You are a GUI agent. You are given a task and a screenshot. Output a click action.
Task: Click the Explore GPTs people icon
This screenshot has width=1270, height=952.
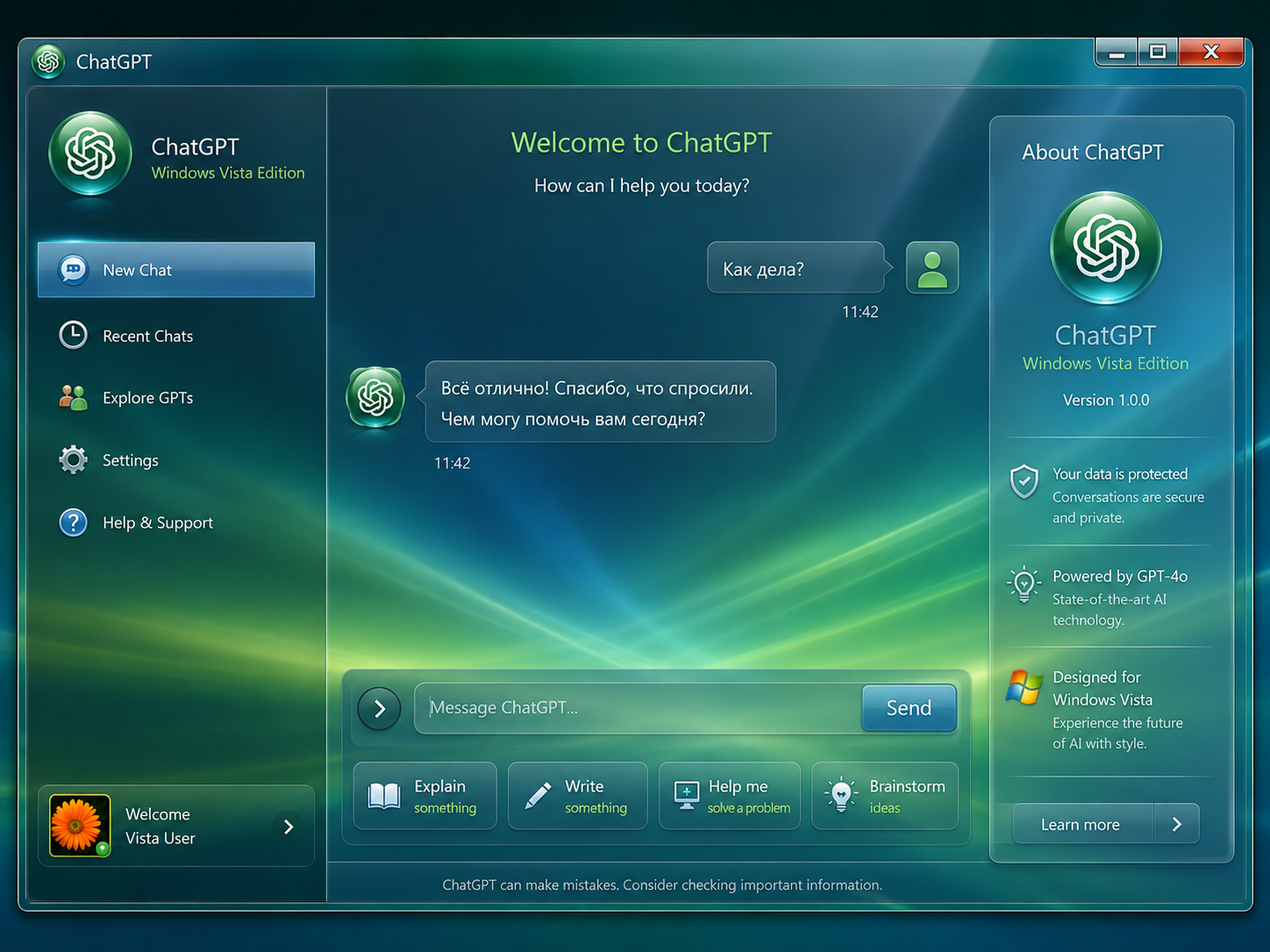click(73, 398)
